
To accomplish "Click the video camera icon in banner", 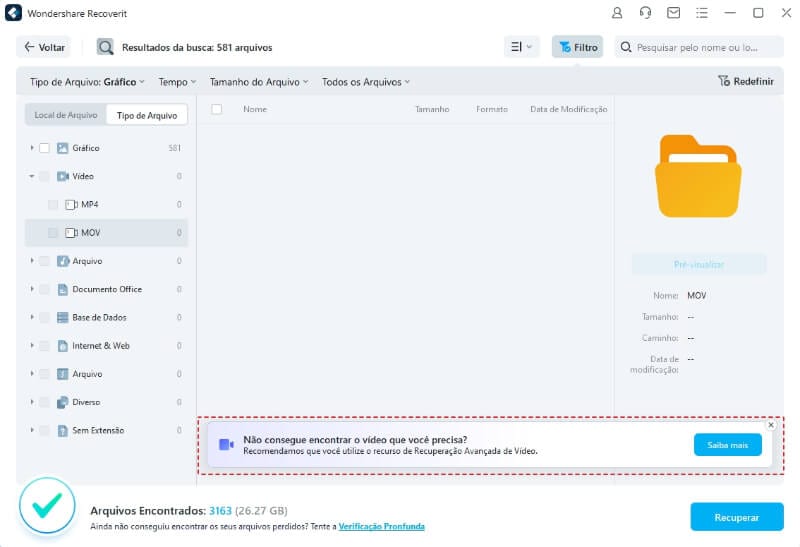I will coord(226,444).
